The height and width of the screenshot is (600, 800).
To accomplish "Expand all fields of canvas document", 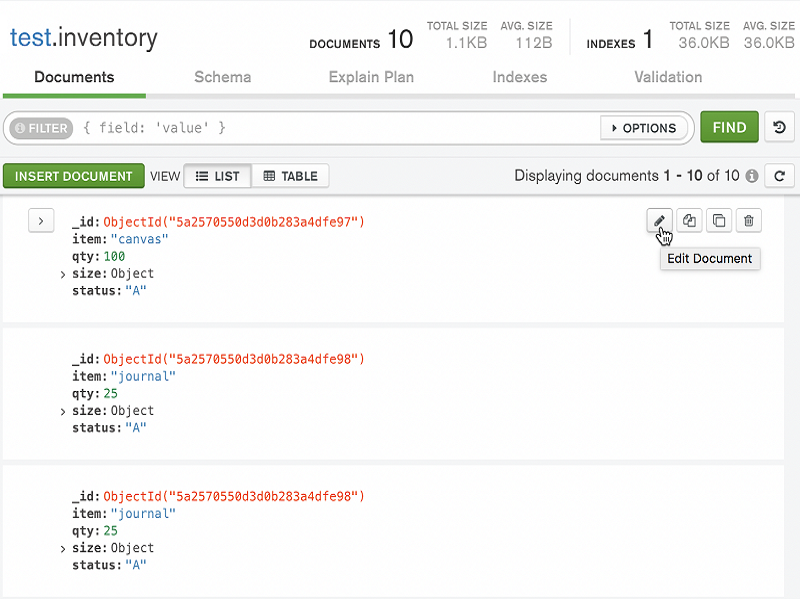I will click(x=41, y=221).
